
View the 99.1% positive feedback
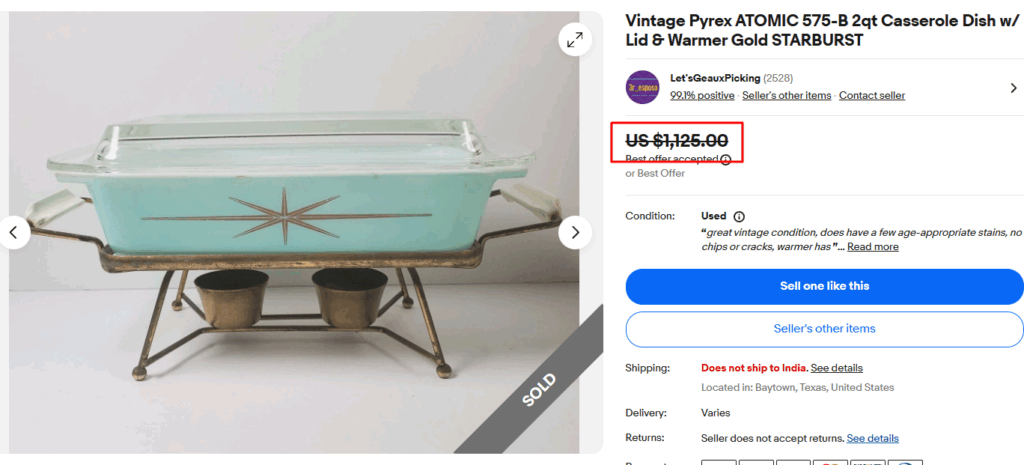[702, 96]
